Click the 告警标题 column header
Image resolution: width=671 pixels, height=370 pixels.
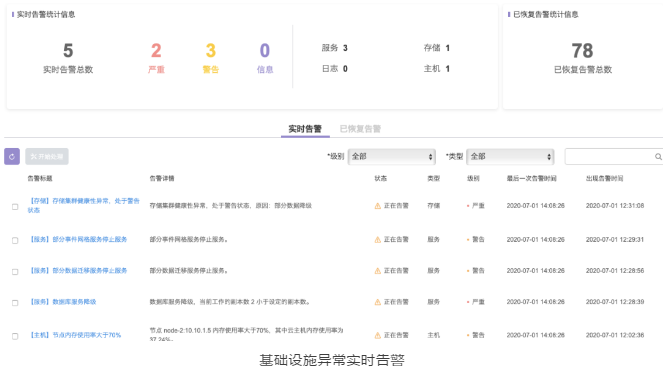(40, 178)
